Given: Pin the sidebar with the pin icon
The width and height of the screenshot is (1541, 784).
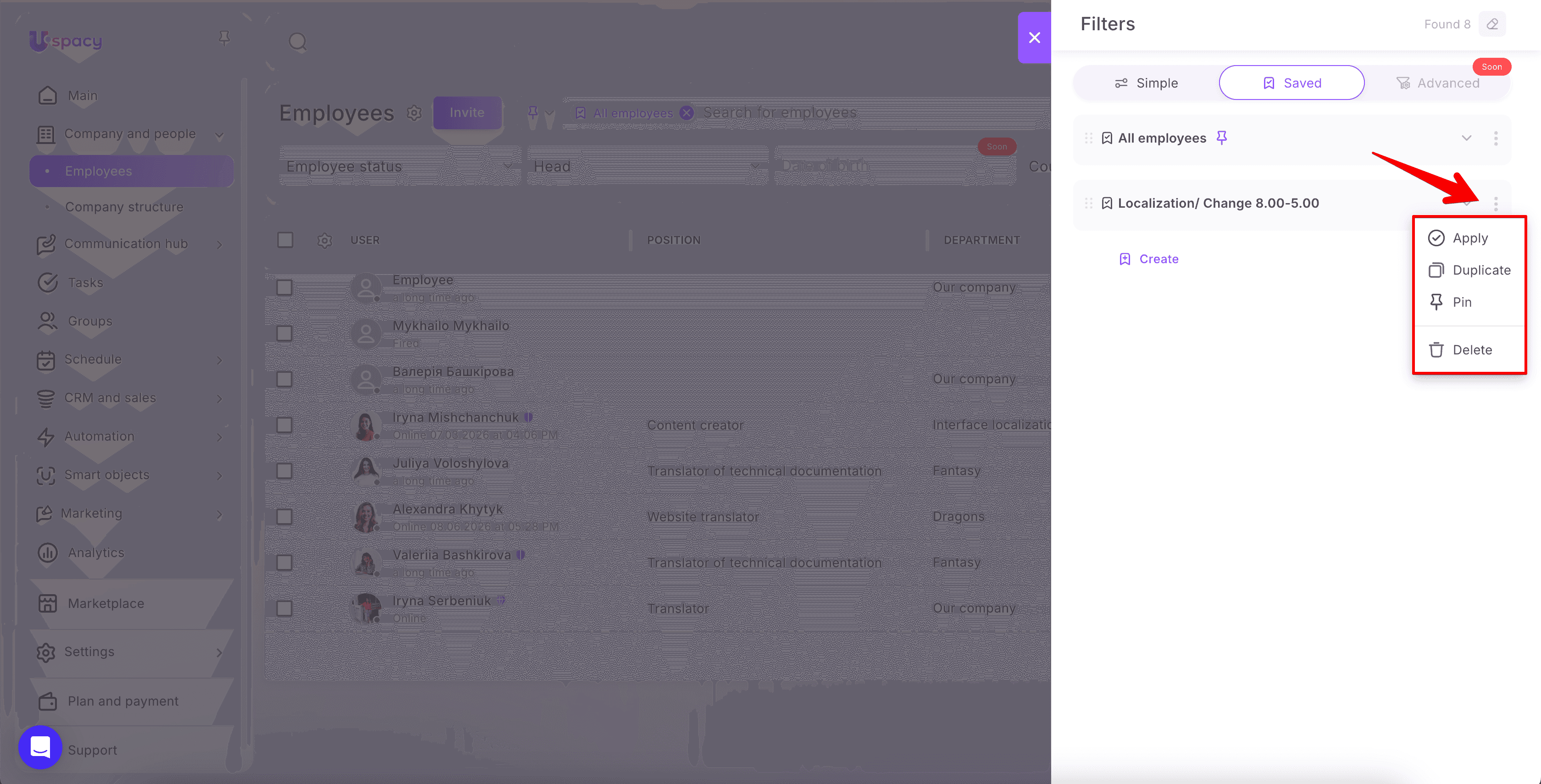Looking at the screenshot, I should pos(224,39).
